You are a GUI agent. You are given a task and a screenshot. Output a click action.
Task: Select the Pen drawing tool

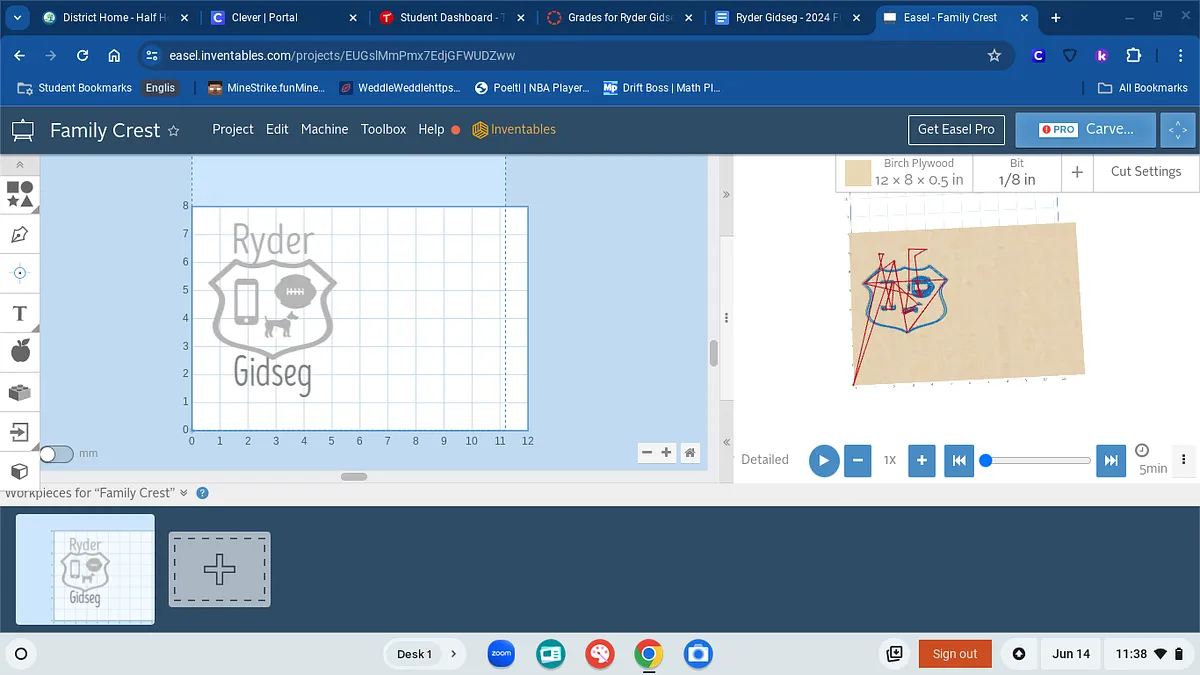pyautogui.click(x=19, y=234)
